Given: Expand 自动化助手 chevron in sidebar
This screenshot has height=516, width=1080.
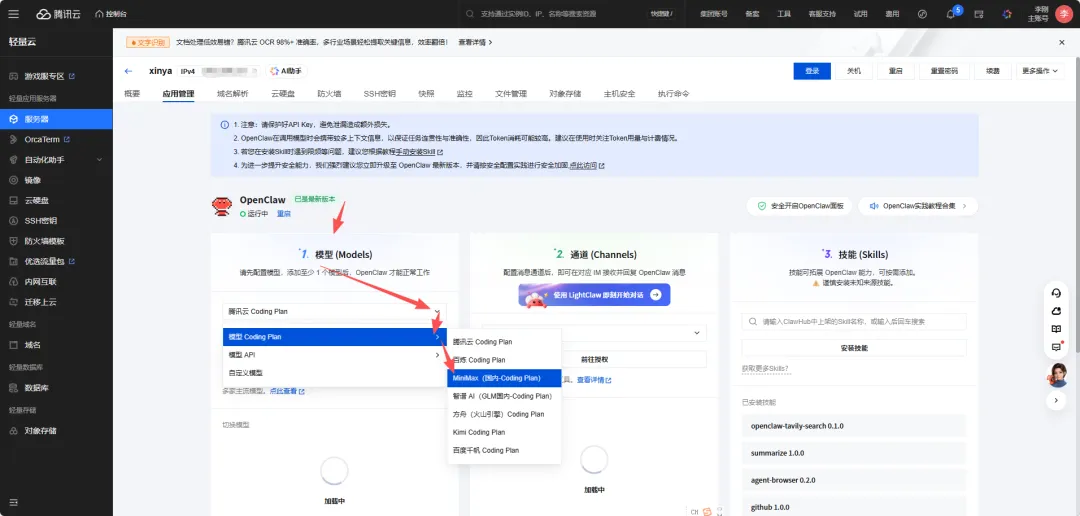Looking at the screenshot, I should [100, 160].
